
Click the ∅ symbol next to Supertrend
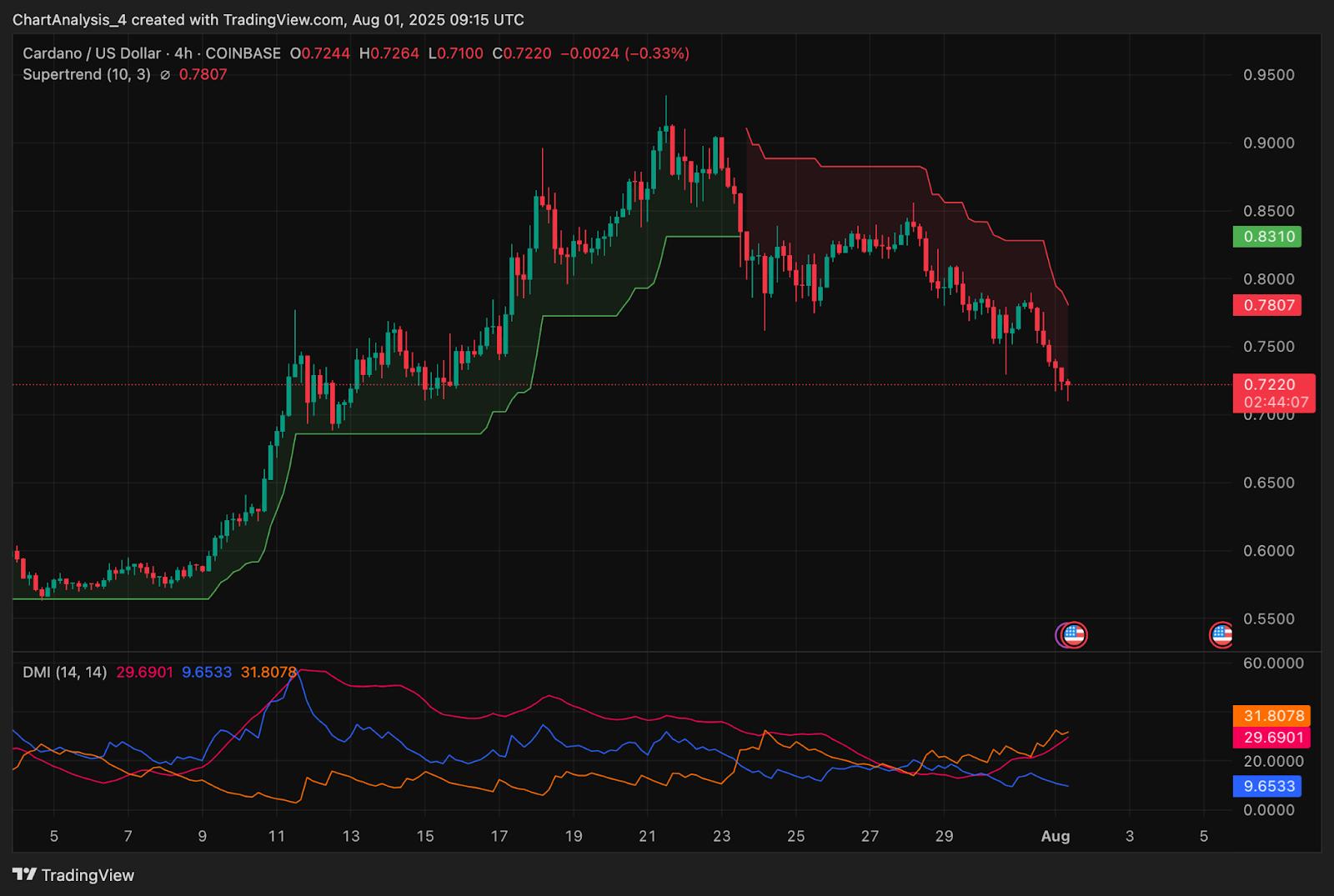tap(165, 75)
